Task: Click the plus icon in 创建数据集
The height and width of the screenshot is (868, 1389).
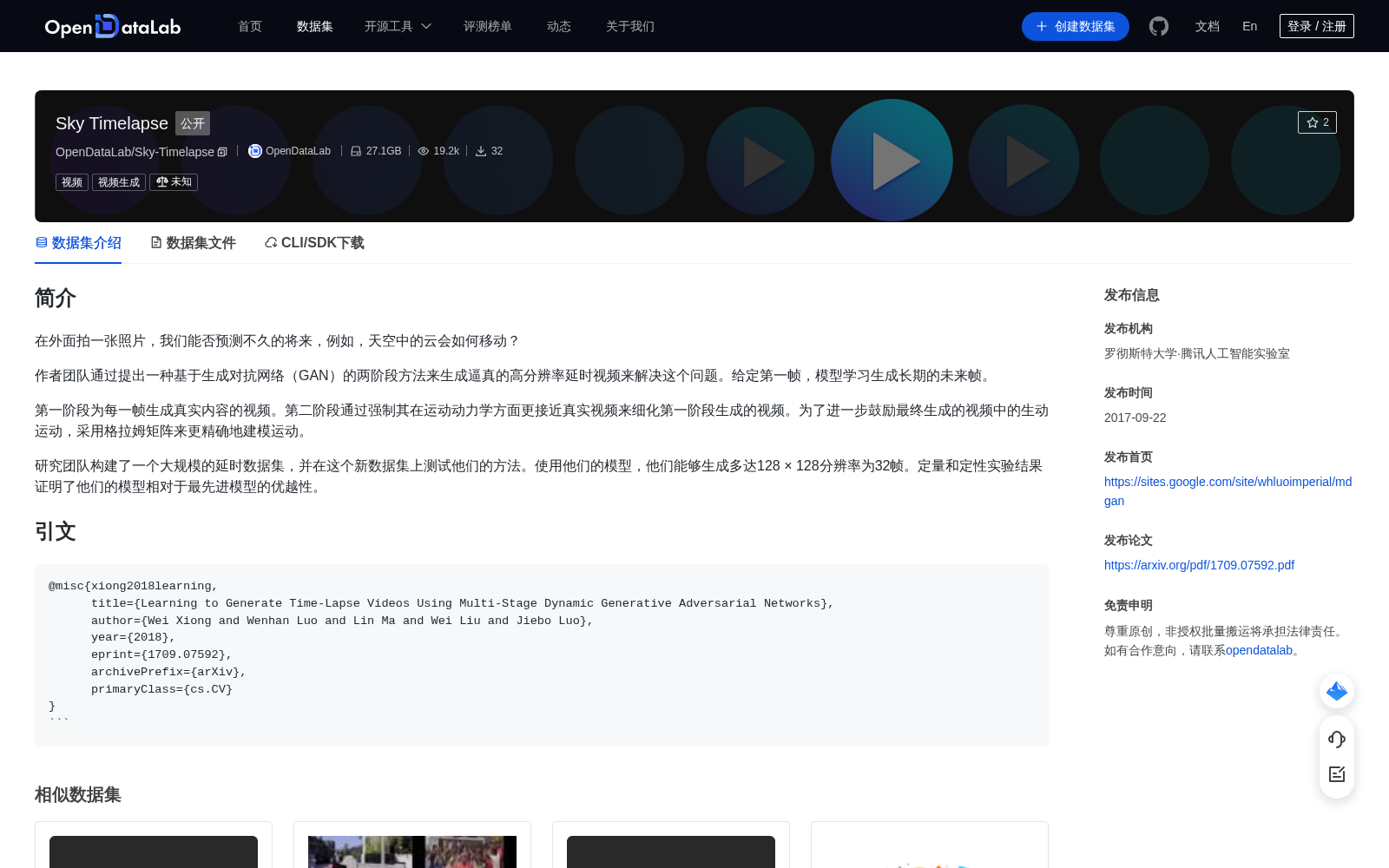Action: pyautogui.click(x=1042, y=26)
